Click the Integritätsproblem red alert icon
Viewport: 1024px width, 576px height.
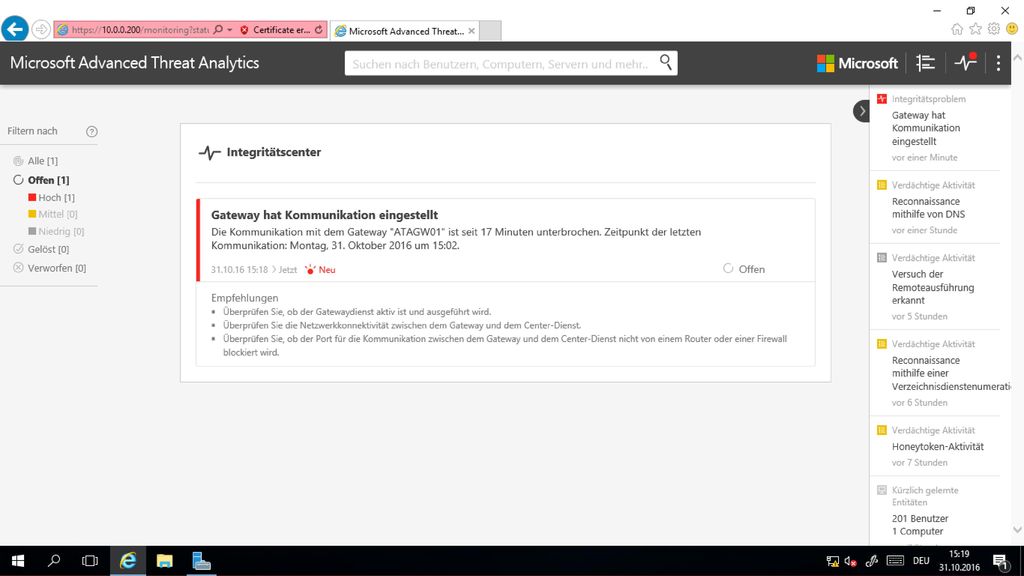point(882,99)
